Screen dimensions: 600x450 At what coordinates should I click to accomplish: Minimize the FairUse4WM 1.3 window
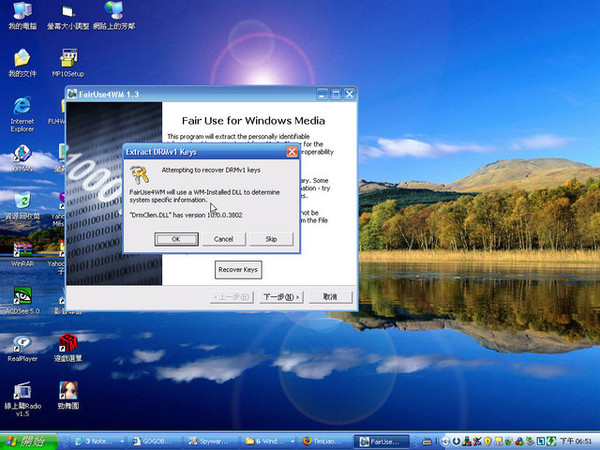click(322, 94)
